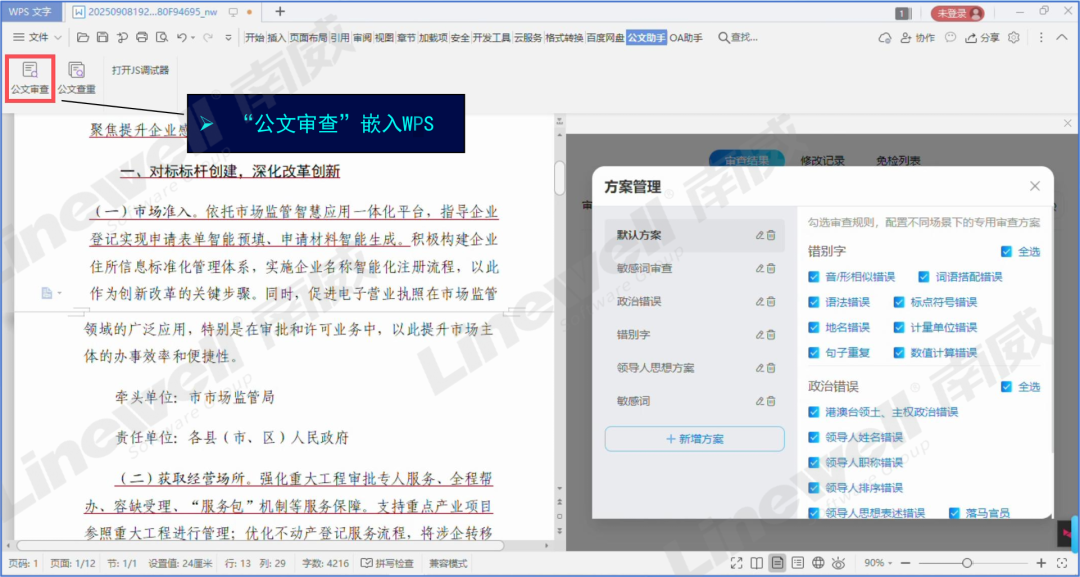Click the Undo icon
The image size is (1080, 577).
coord(181,35)
